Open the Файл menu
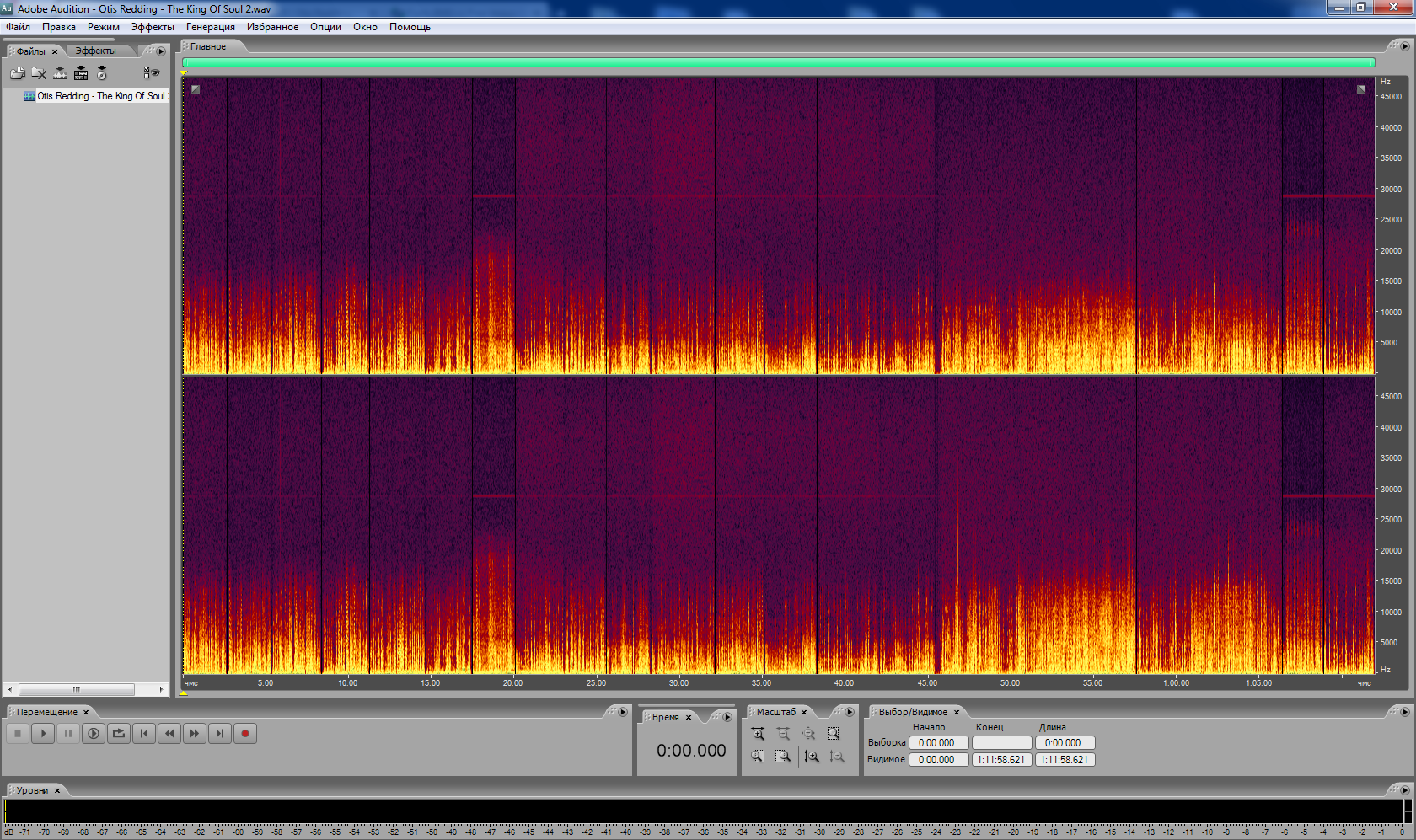Viewport: 1416px width, 840px height. (x=18, y=27)
